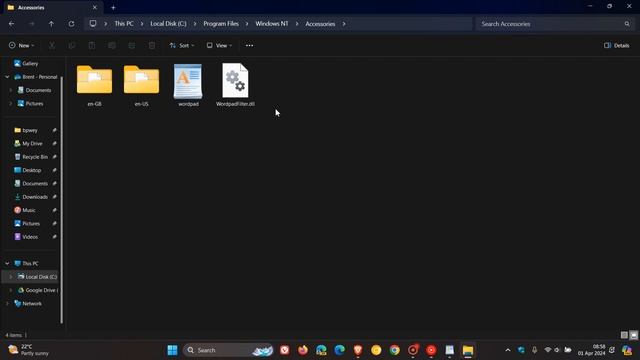Navigate to This PC breadcrumb
This screenshot has width=640, height=360.
(x=124, y=24)
